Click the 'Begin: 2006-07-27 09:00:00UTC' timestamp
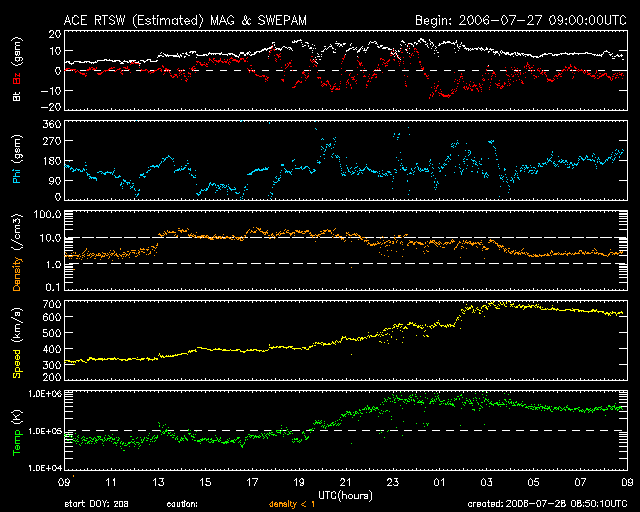 click(x=521, y=20)
